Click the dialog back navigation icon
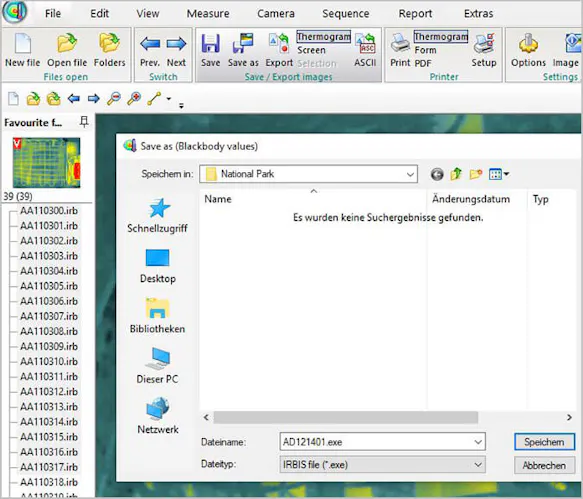 437,174
